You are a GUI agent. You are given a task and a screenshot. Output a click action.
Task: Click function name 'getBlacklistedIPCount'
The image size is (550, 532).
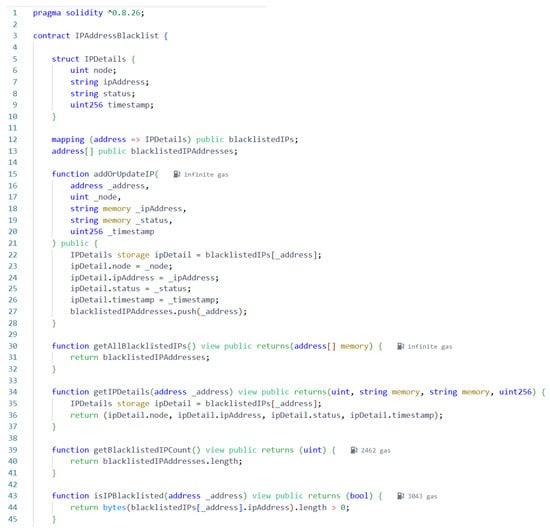pyautogui.click(x=142, y=450)
